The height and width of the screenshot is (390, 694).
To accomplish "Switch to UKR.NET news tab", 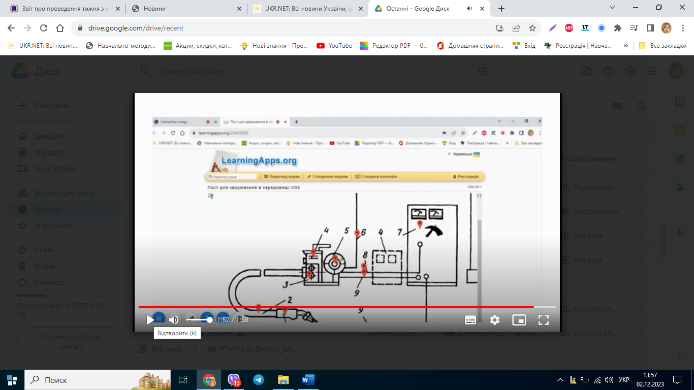I will pyautogui.click(x=308, y=8).
